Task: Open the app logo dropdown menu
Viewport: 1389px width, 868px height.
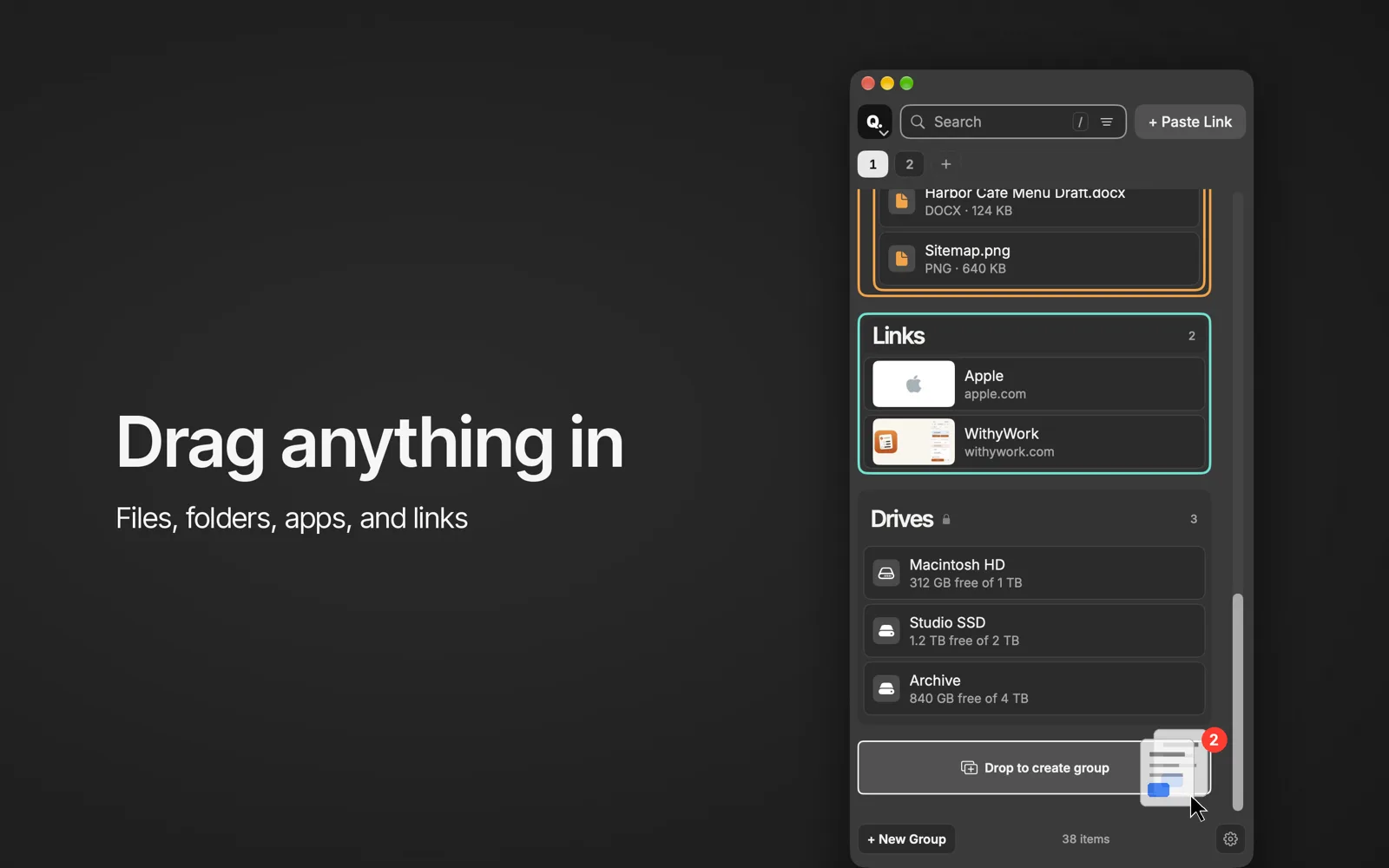Action: (874, 122)
